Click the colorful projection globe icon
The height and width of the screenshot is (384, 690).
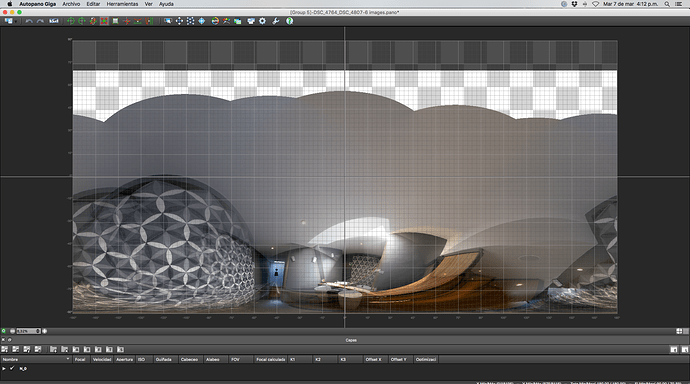[x=215, y=21]
